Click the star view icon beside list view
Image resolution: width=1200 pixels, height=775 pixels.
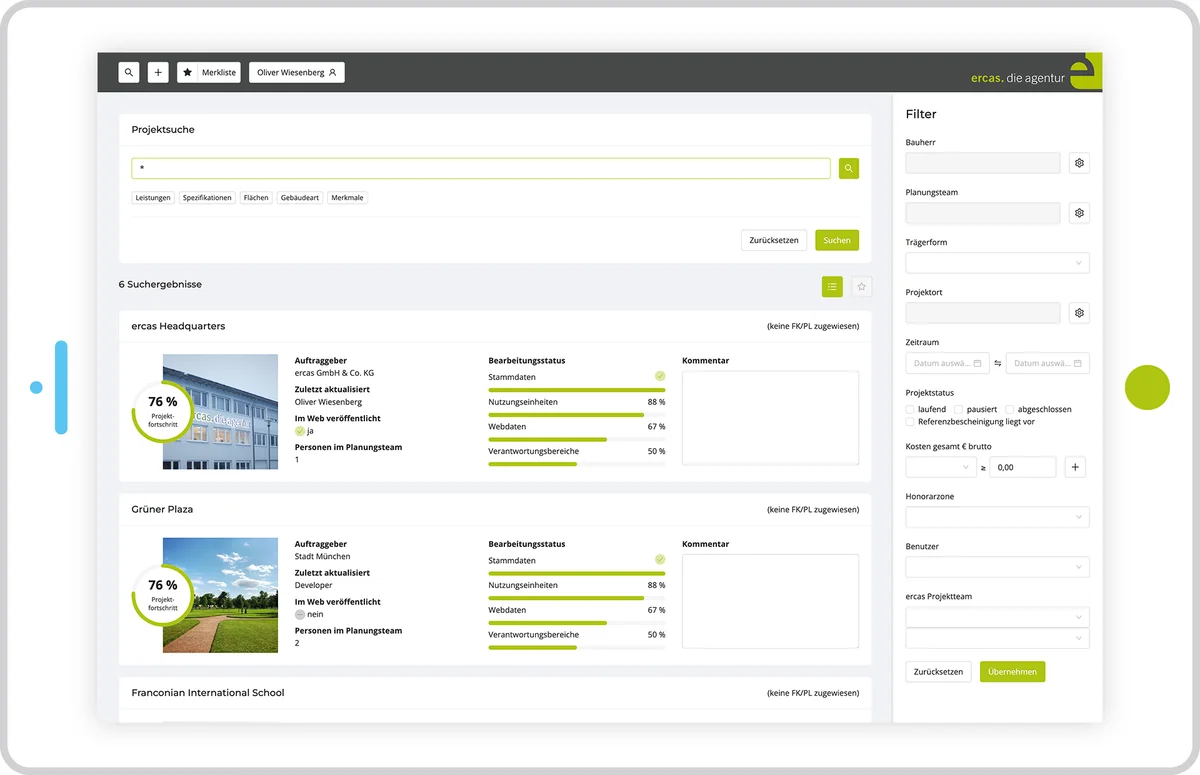(861, 286)
